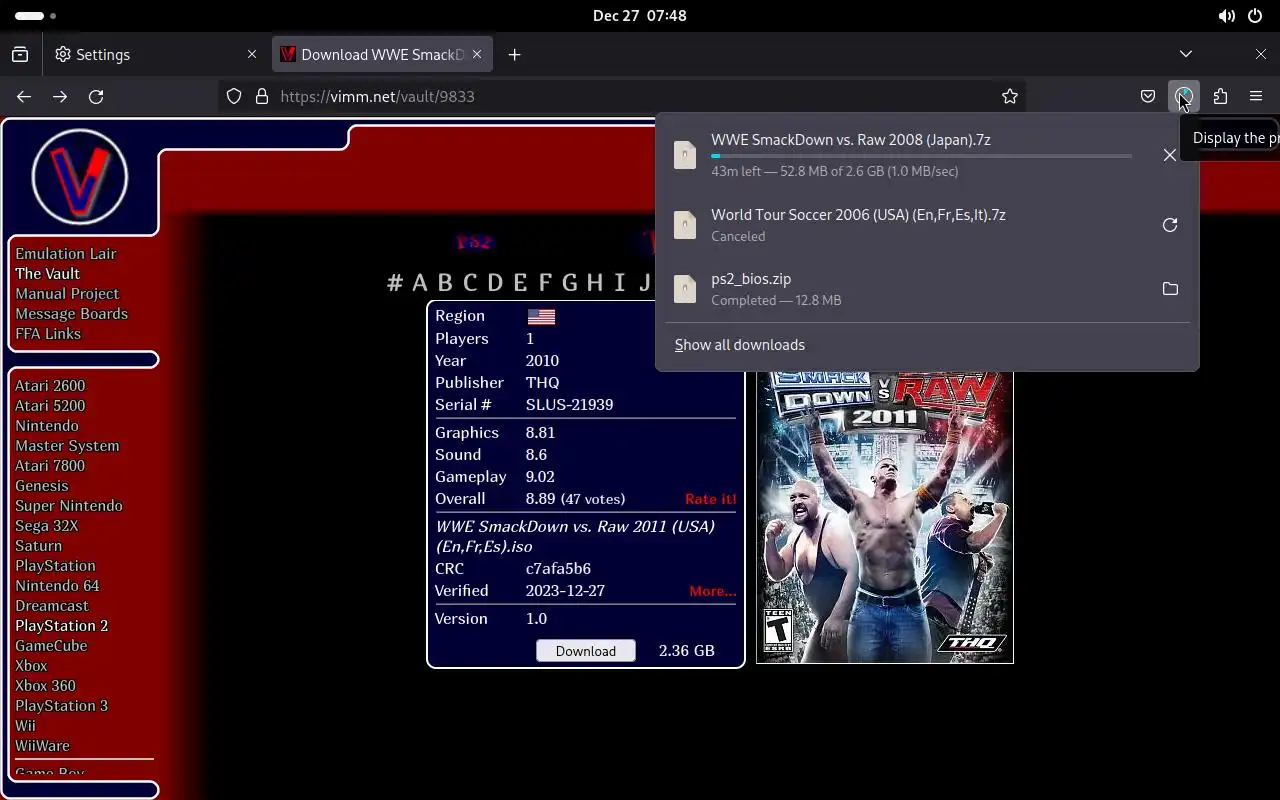1280x800 pixels.
Task: Open the system volume indicator
Action: [x=1226, y=16]
